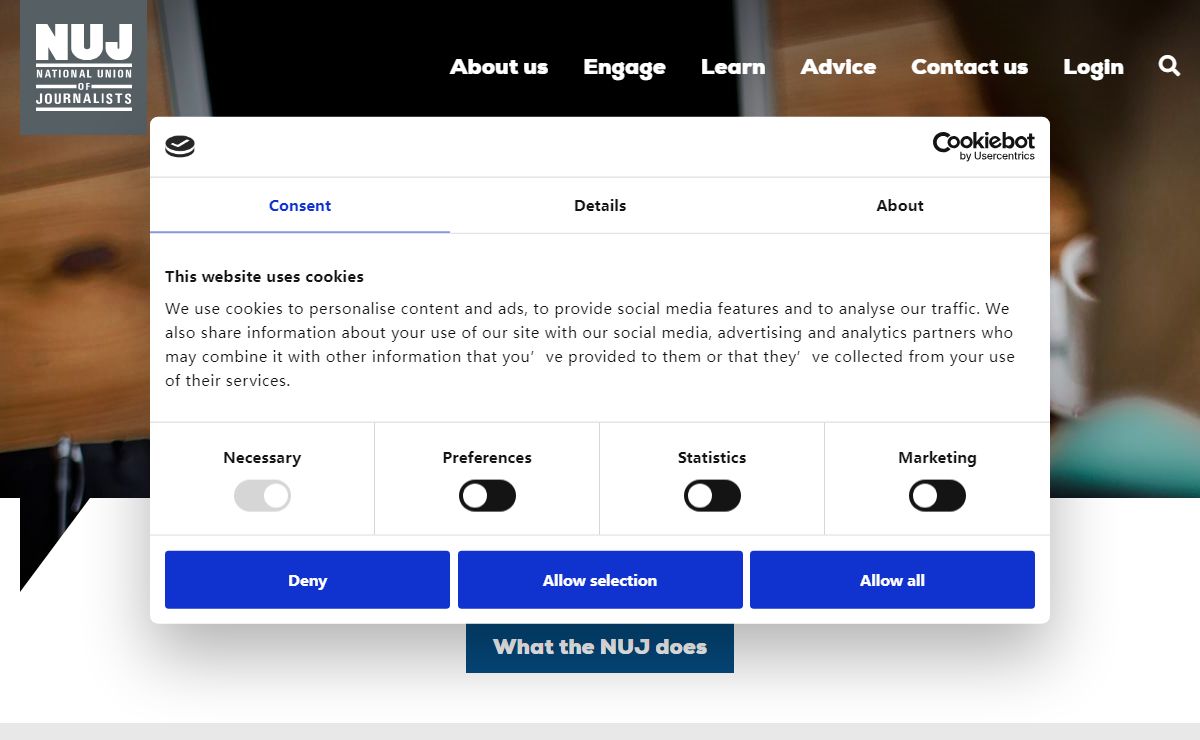Click the Cookiebot by Usercentrics logo
Image resolution: width=1200 pixels, height=740 pixels.
click(983, 146)
